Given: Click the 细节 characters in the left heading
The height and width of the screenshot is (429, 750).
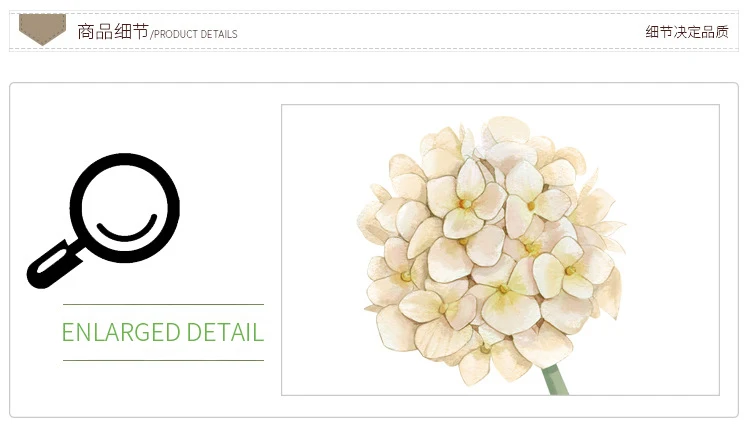Looking at the screenshot, I should pyautogui.click(x=131, y=32).
